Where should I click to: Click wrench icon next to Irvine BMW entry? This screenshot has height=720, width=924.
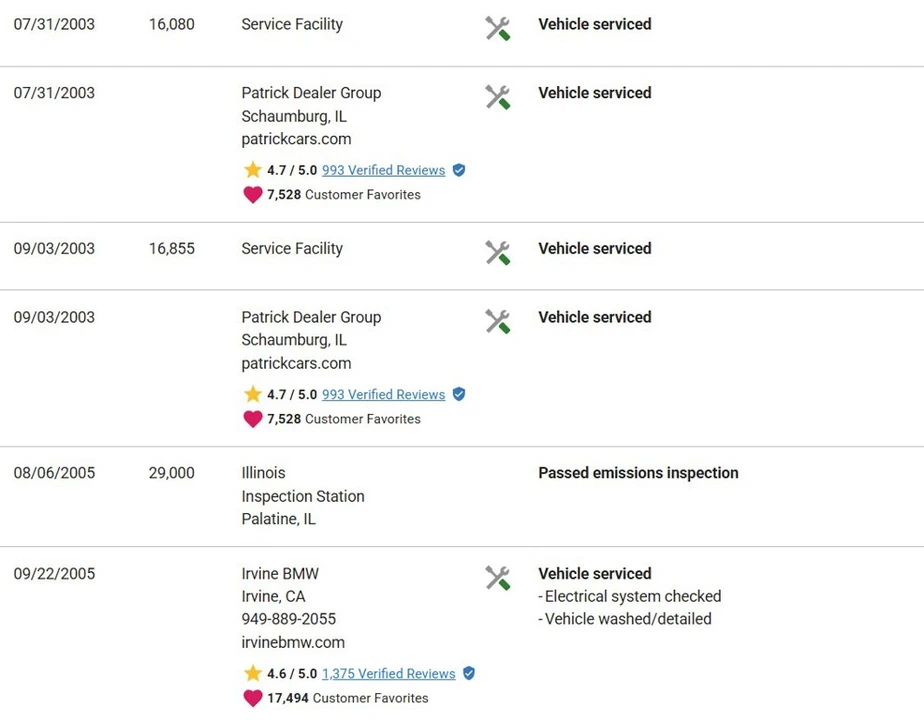pos(498,578)
